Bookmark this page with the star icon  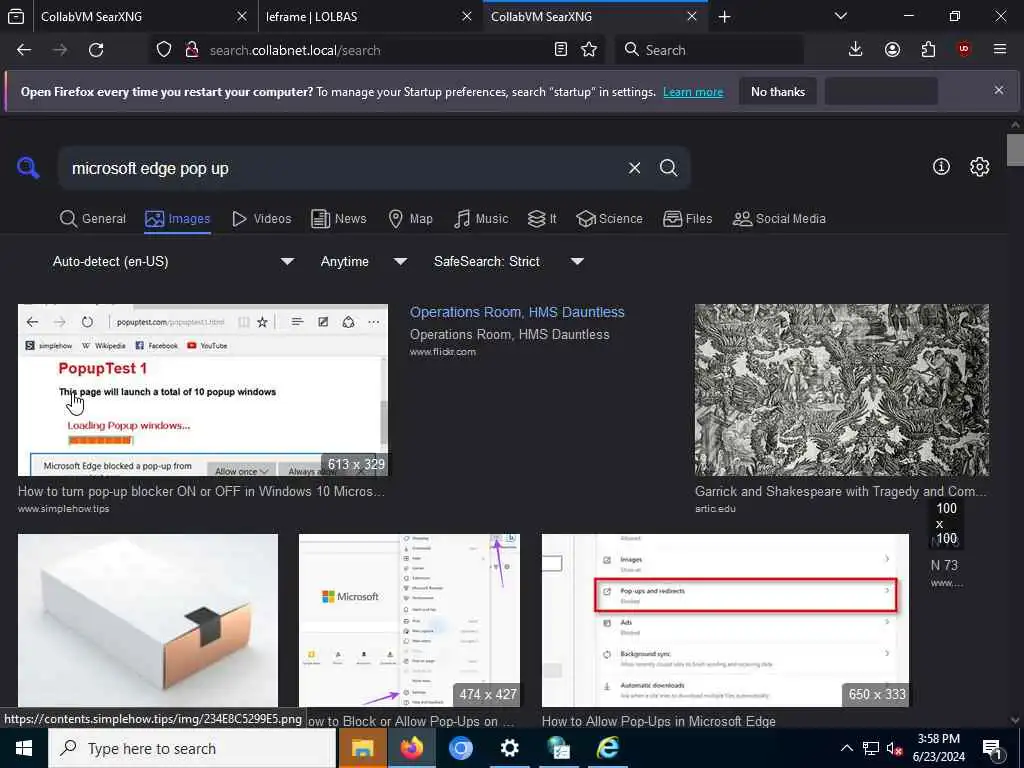click(589, 50)
